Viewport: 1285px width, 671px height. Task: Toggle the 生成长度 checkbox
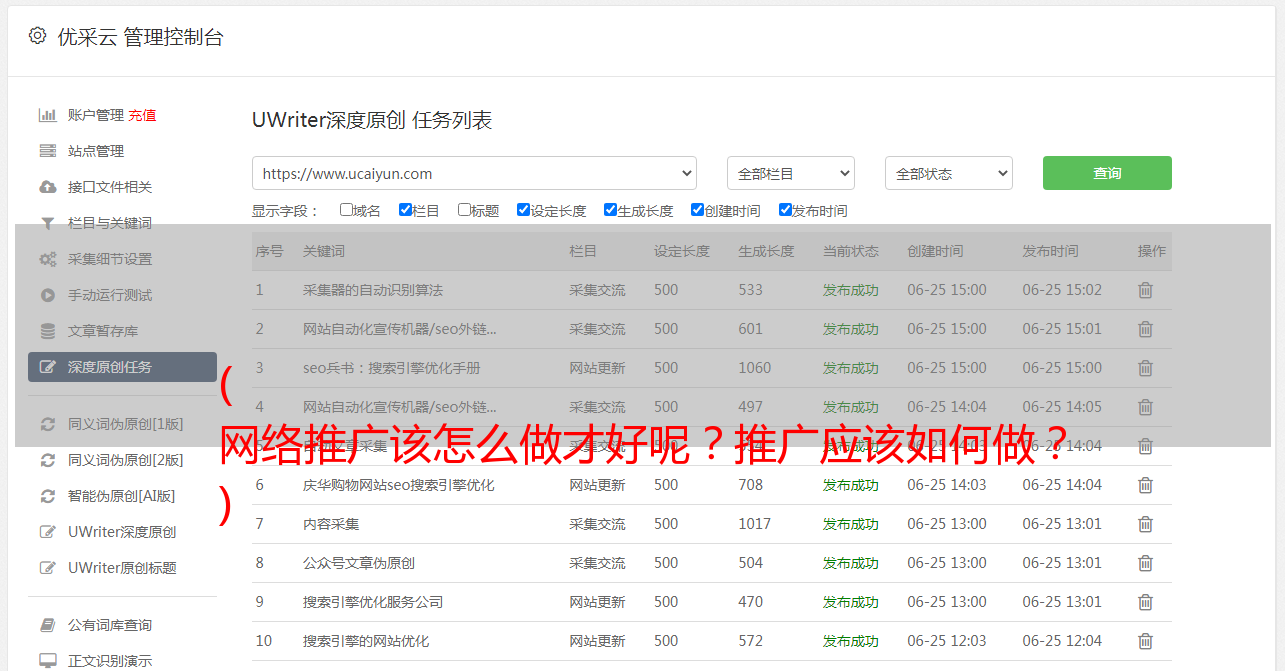click(x=610, y=210)
